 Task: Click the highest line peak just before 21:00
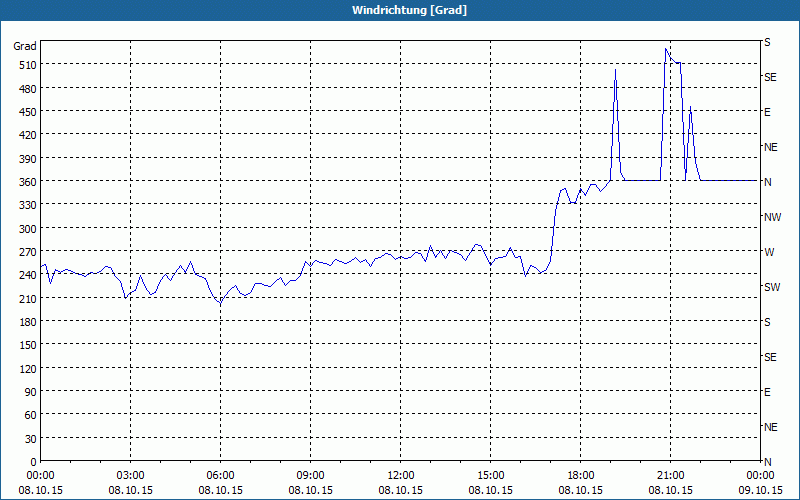666,49
